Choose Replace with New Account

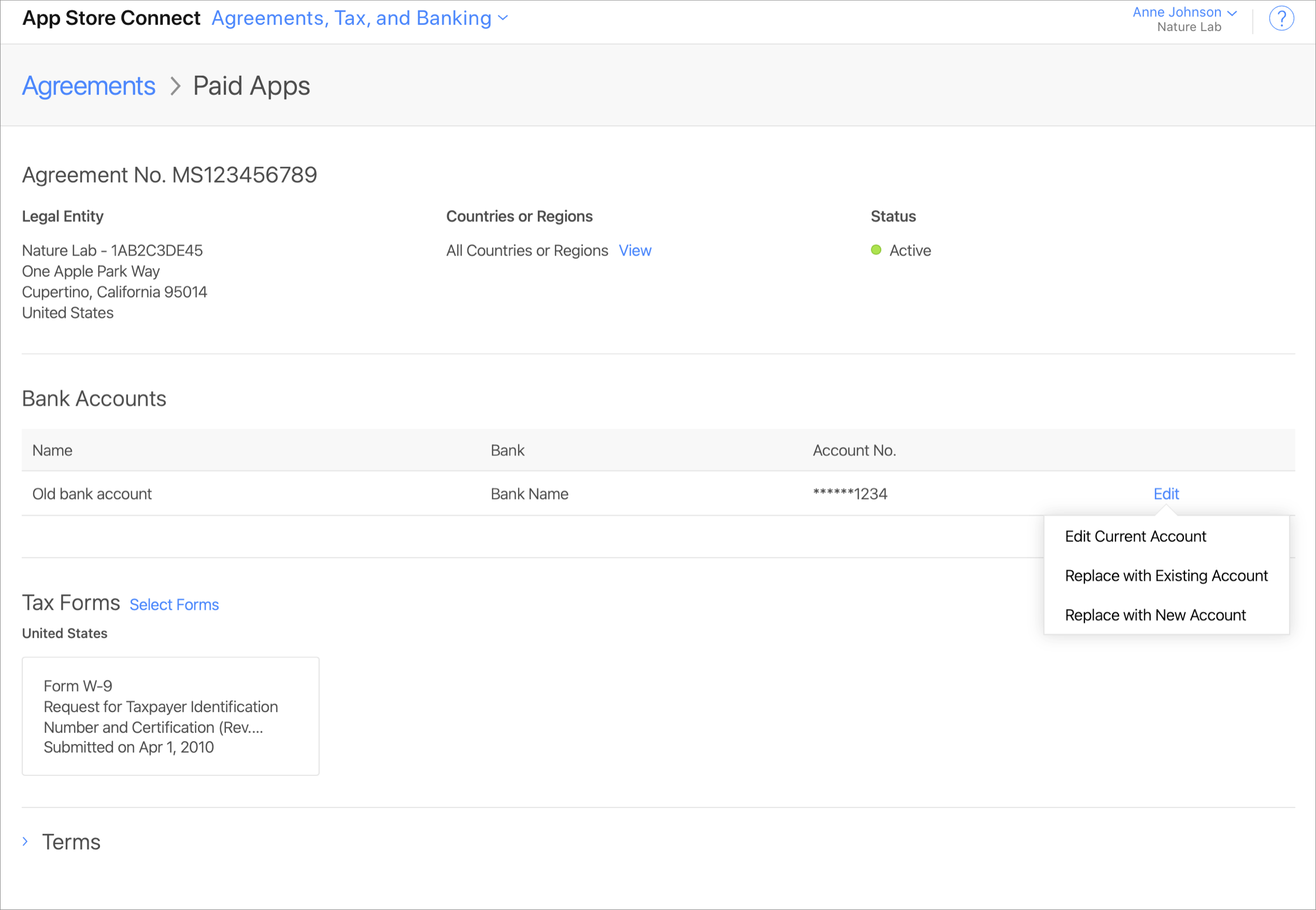[1154, 615]
